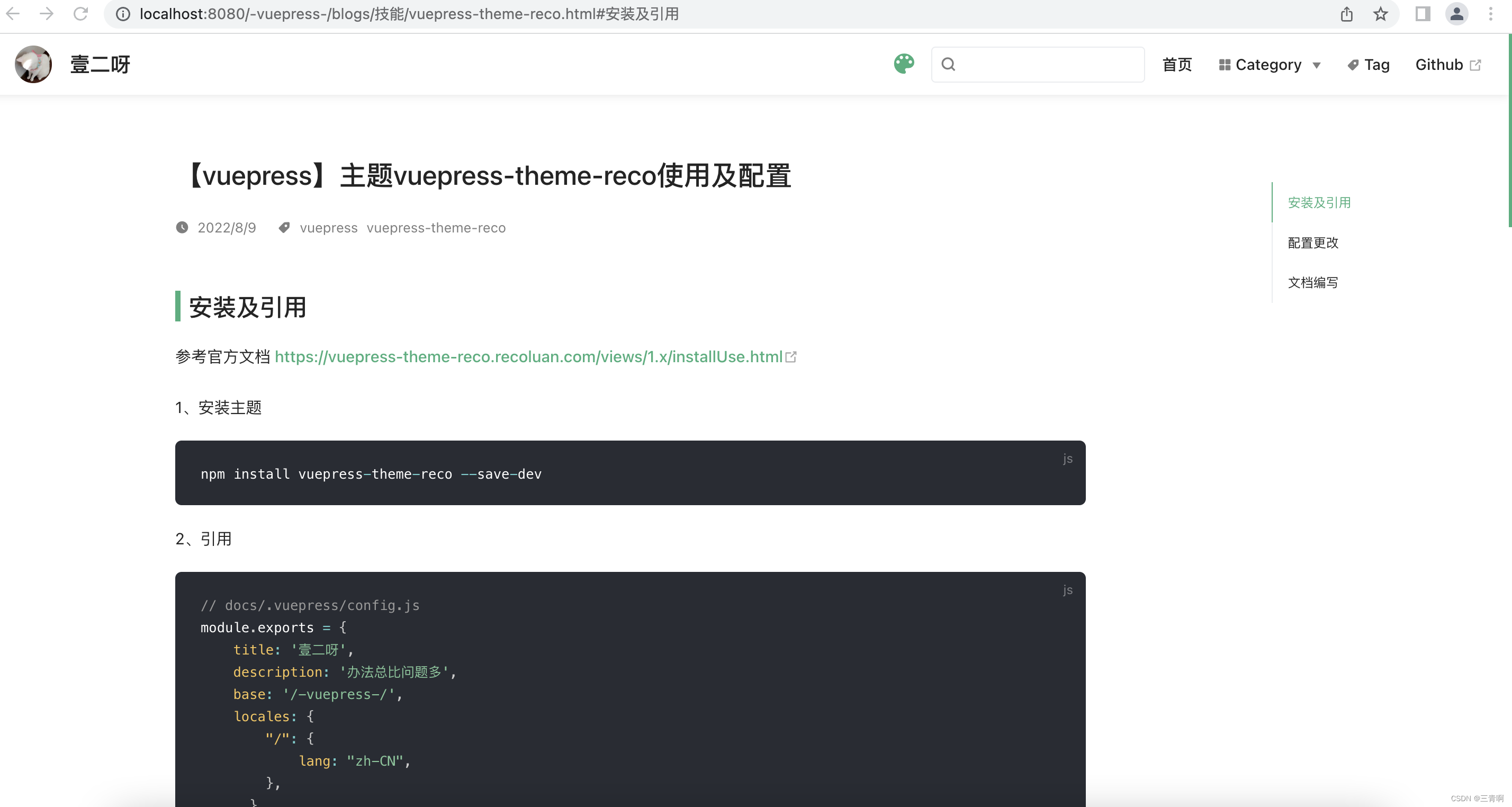Open the theme color palette picker
The height and width of the screenshot is (807, 1512).
(903, 64)
